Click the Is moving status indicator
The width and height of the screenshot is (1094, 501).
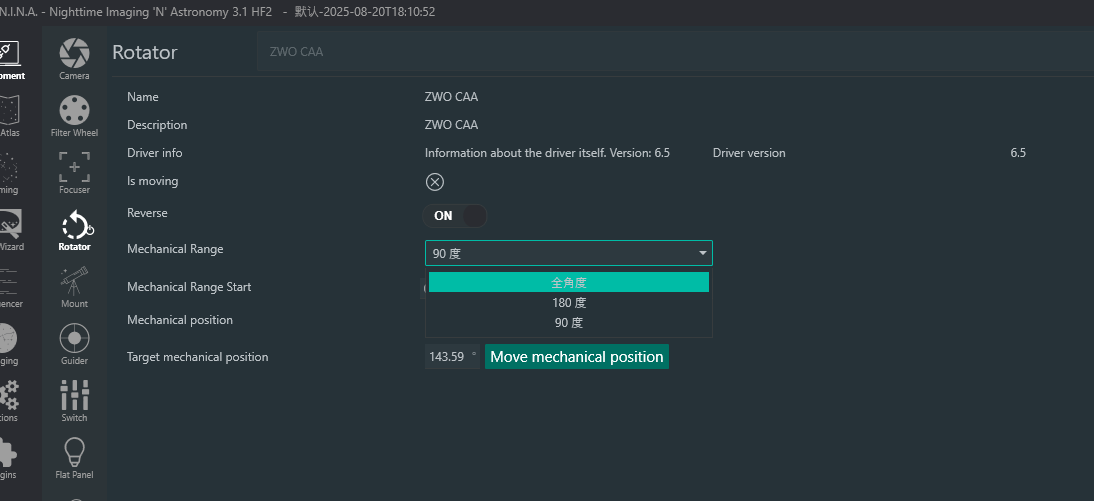pos(434,182)
